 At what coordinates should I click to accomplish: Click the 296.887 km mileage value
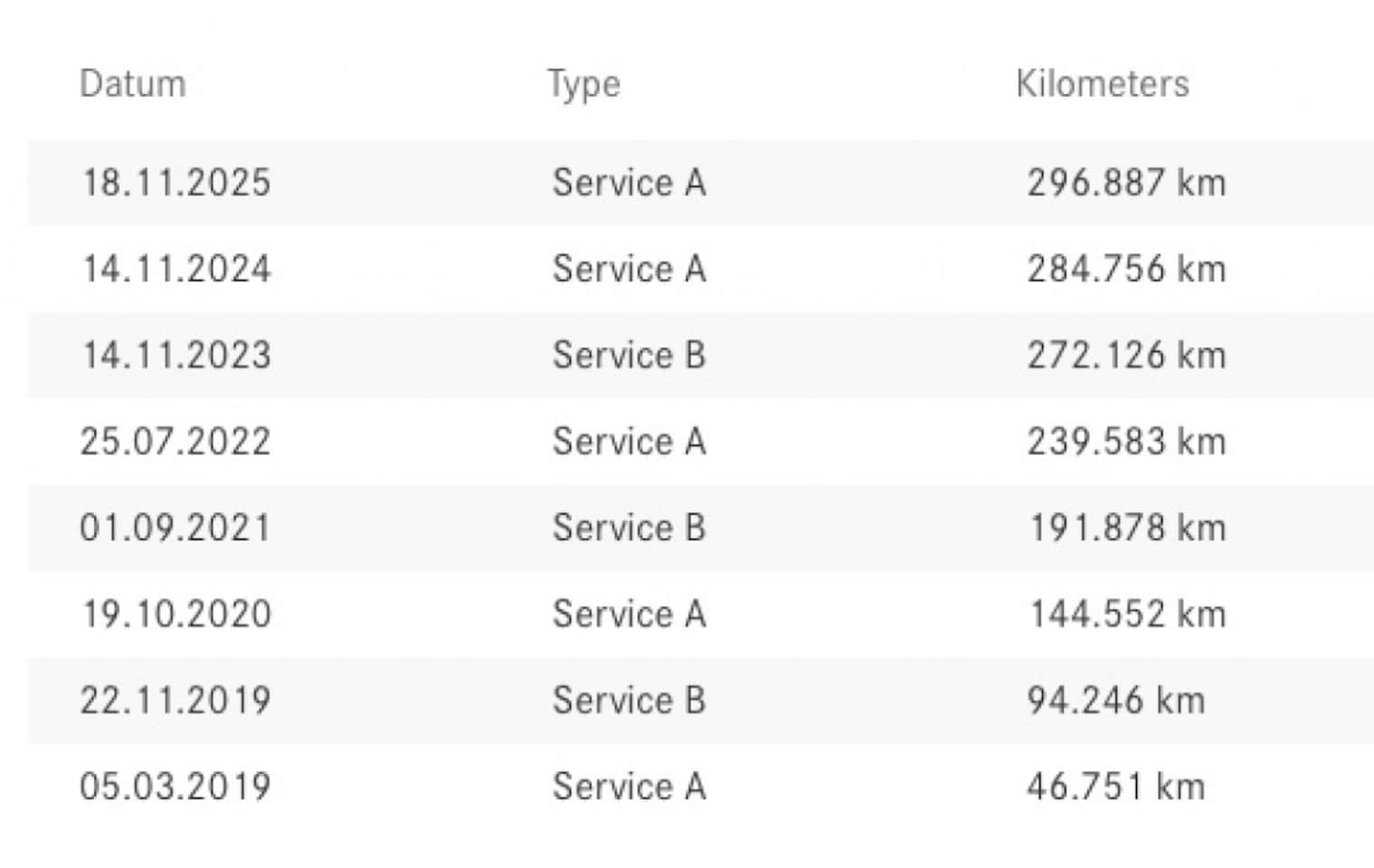coord(1126,183)
